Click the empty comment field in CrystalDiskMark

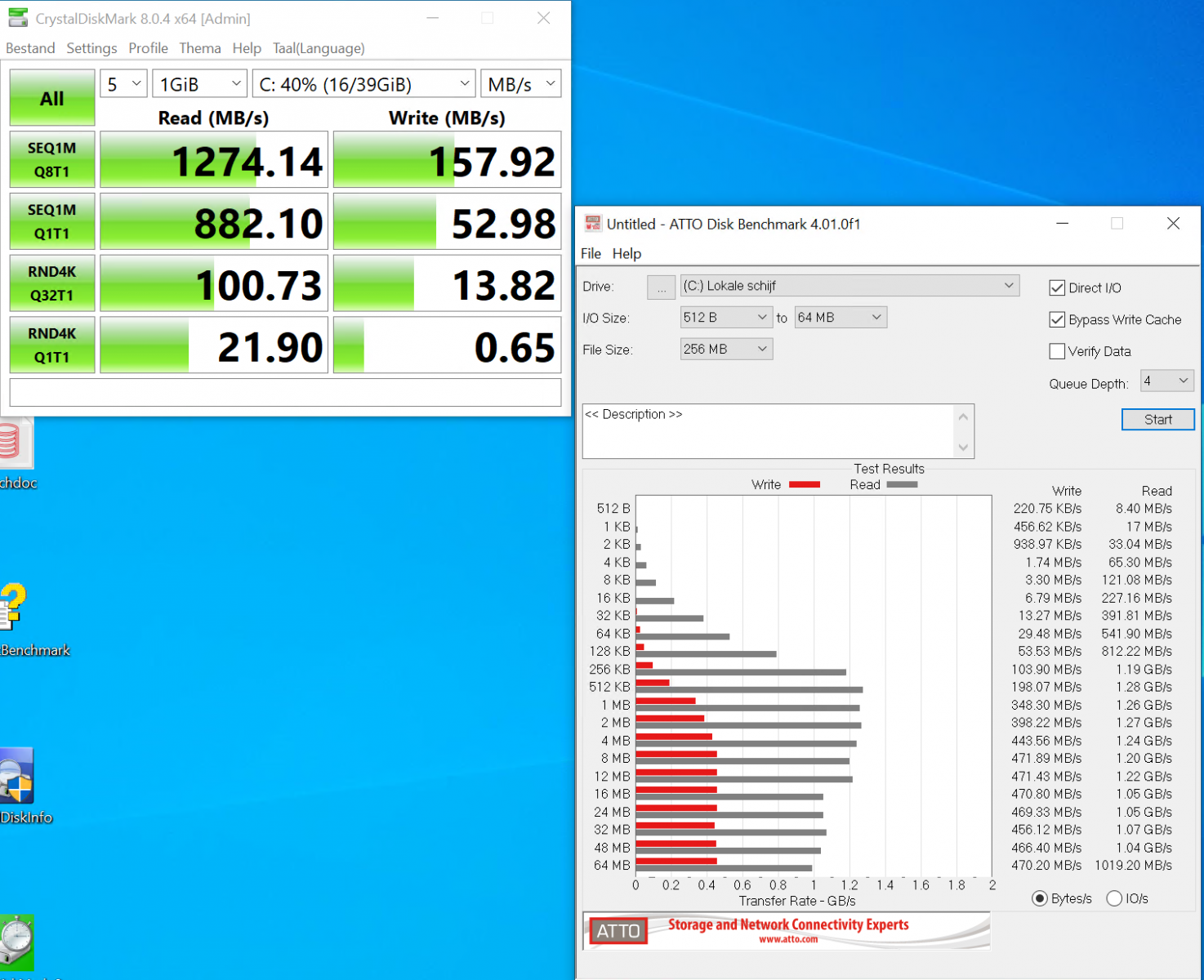click(285, 392)
